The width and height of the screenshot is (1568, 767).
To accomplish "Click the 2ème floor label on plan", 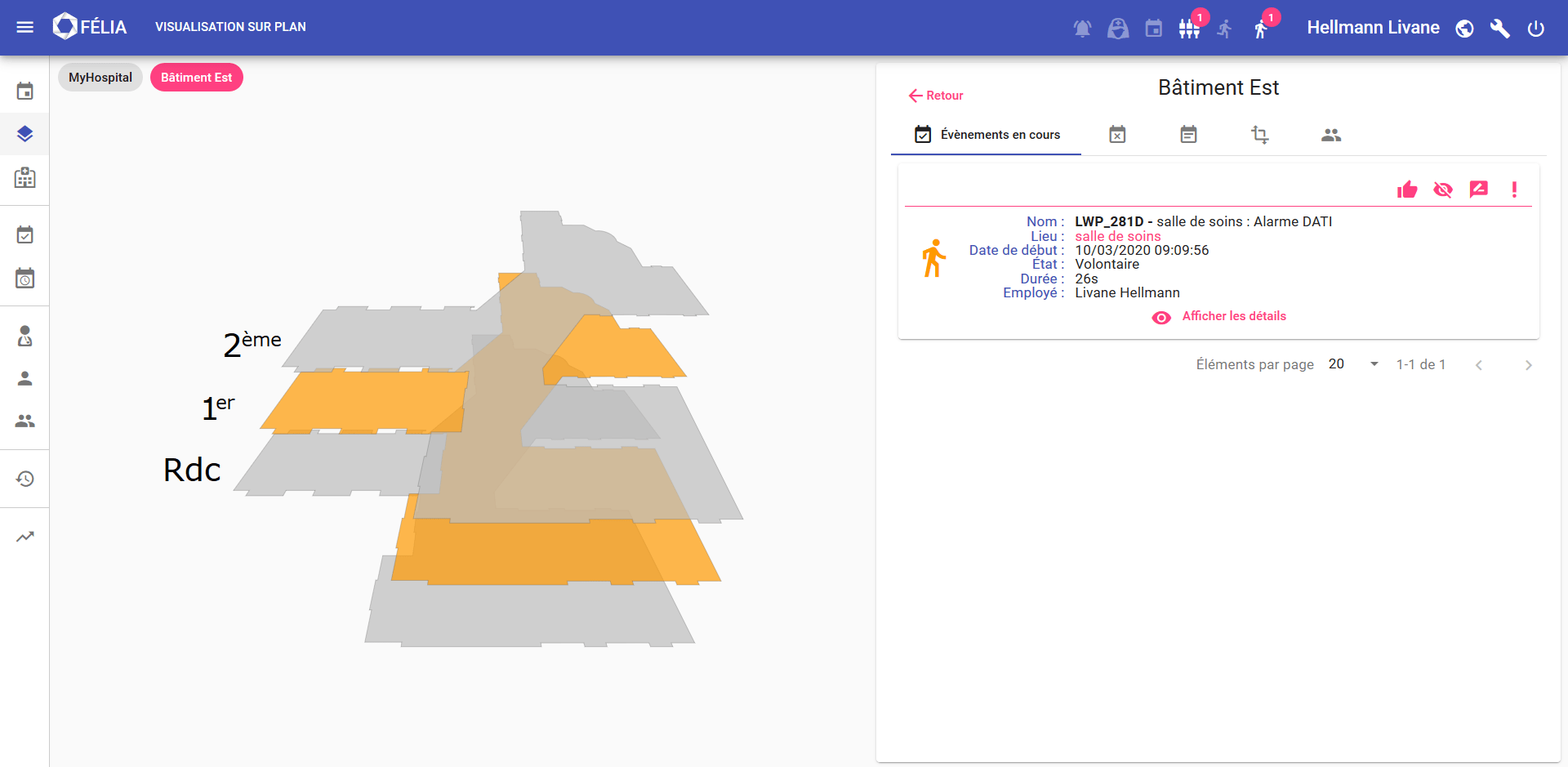I will point(252,343).
